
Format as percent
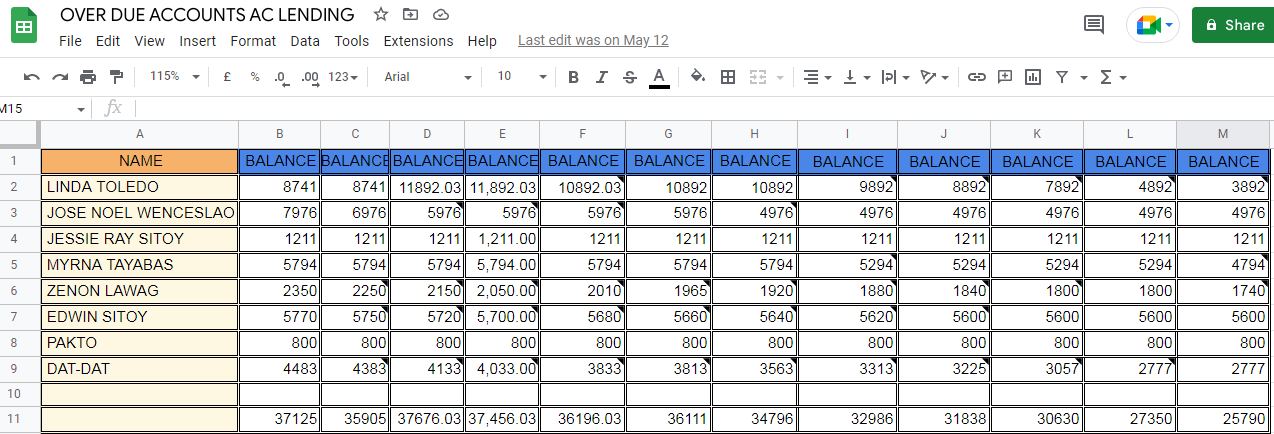tap(255, 77)
